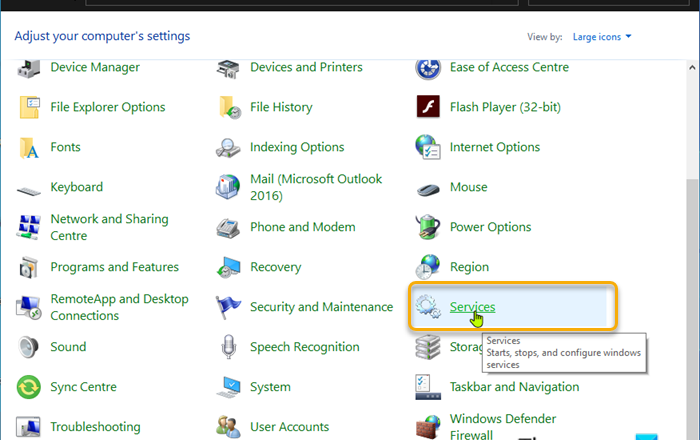Open the Sync Centre green icon
700x440 pixels.
click(x=29, y=387)
